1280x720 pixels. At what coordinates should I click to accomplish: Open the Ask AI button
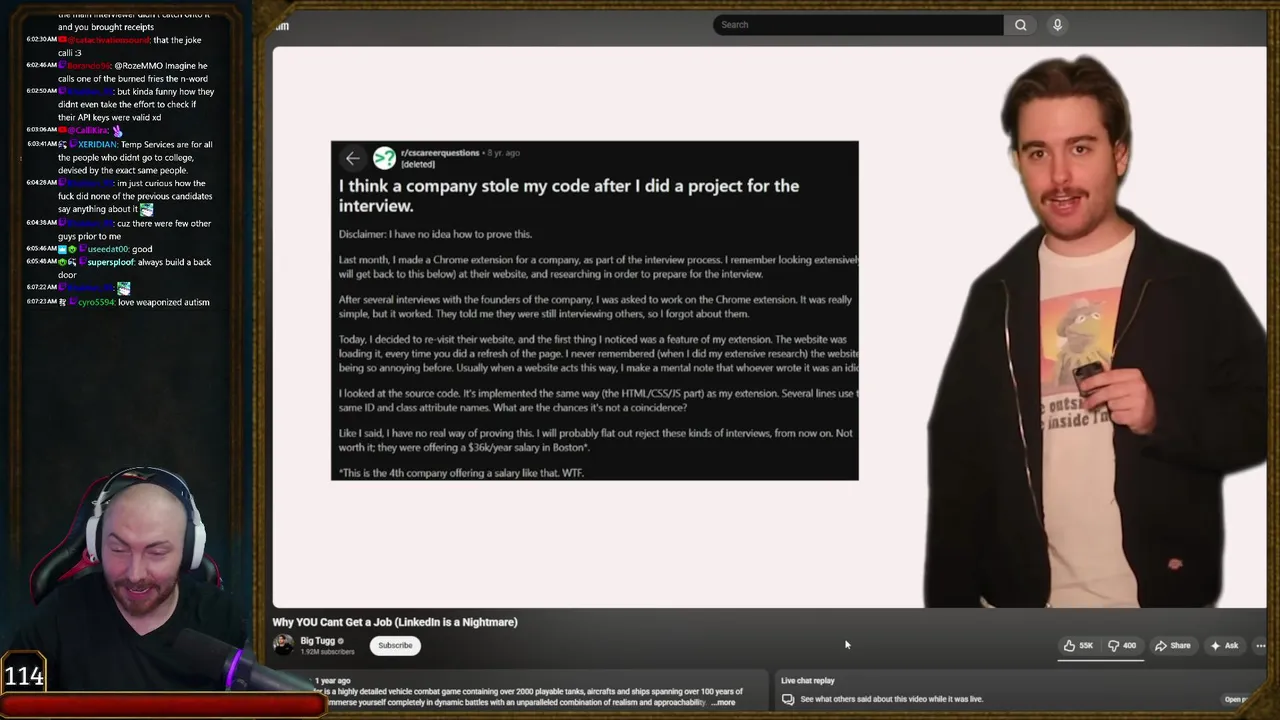1224,646
